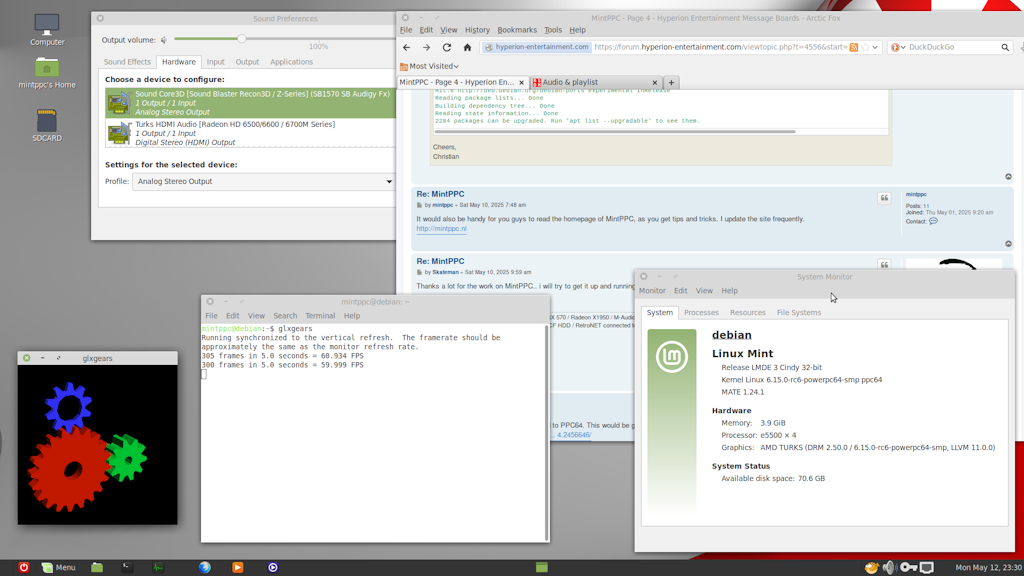1024x576 pixels.
Task: Open Computer desktop icon
Action: coord(47,30)
